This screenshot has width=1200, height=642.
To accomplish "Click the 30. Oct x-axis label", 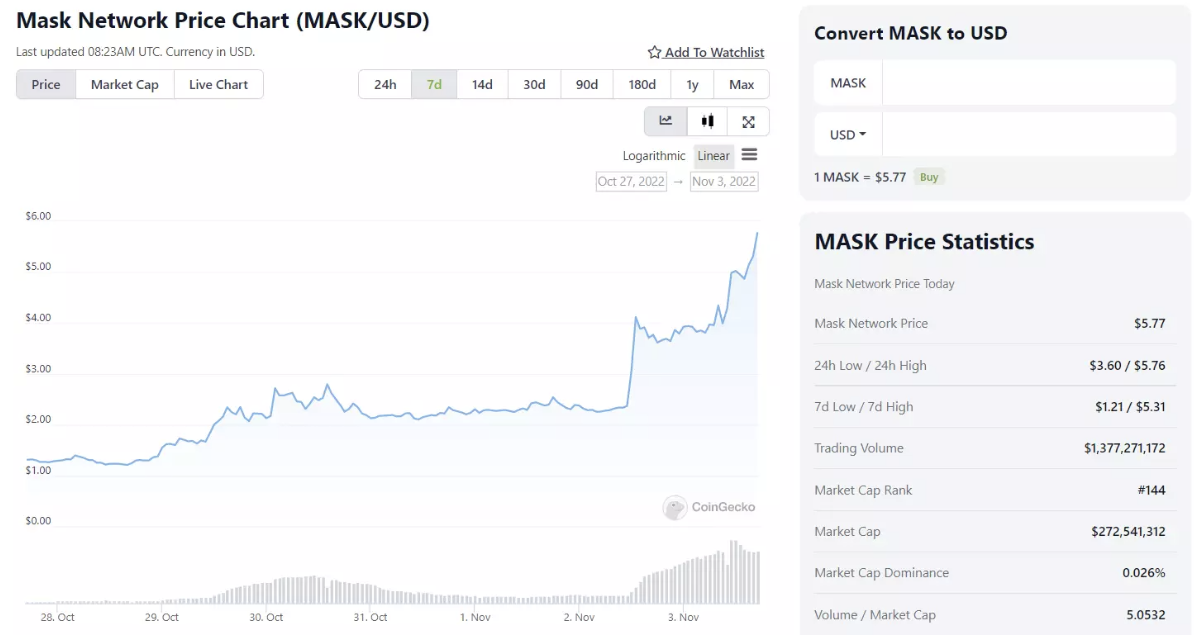I will (x=267, y=617).
